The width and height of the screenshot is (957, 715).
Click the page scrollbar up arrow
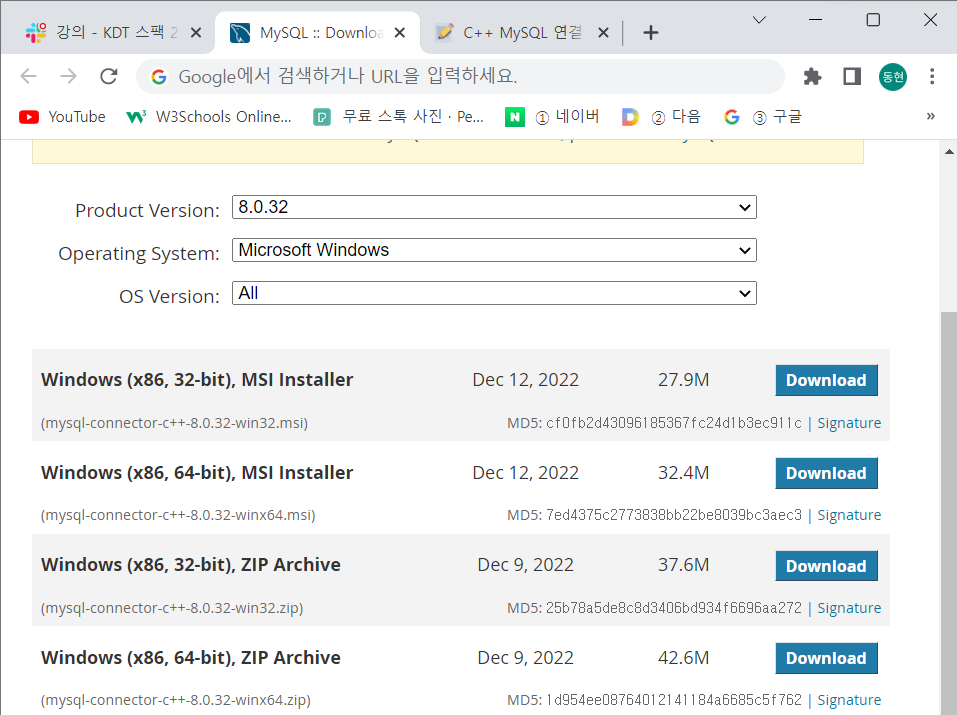click(949, 151)
